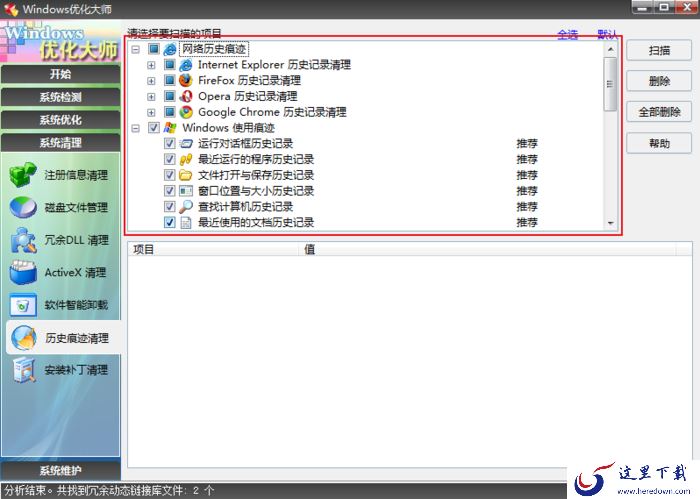Screen dimensions: 700x499
Task: Open the 系统优化 sidebar section
Action: click(60, 120)
